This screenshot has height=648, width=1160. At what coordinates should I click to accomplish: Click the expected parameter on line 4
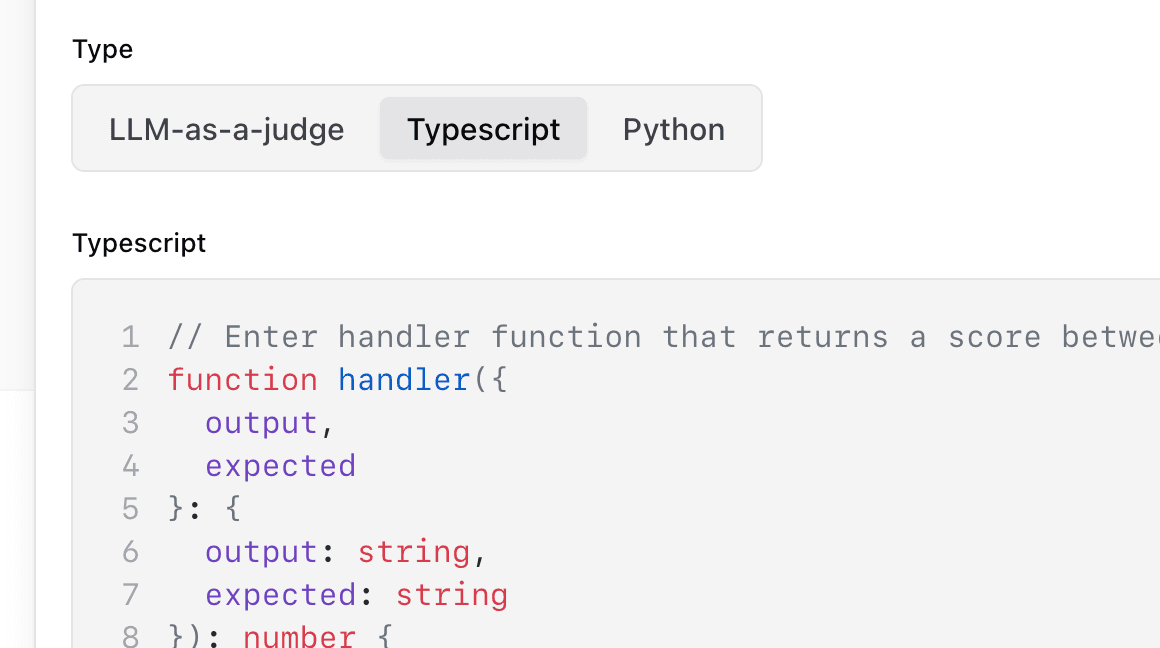coord(280,466)
